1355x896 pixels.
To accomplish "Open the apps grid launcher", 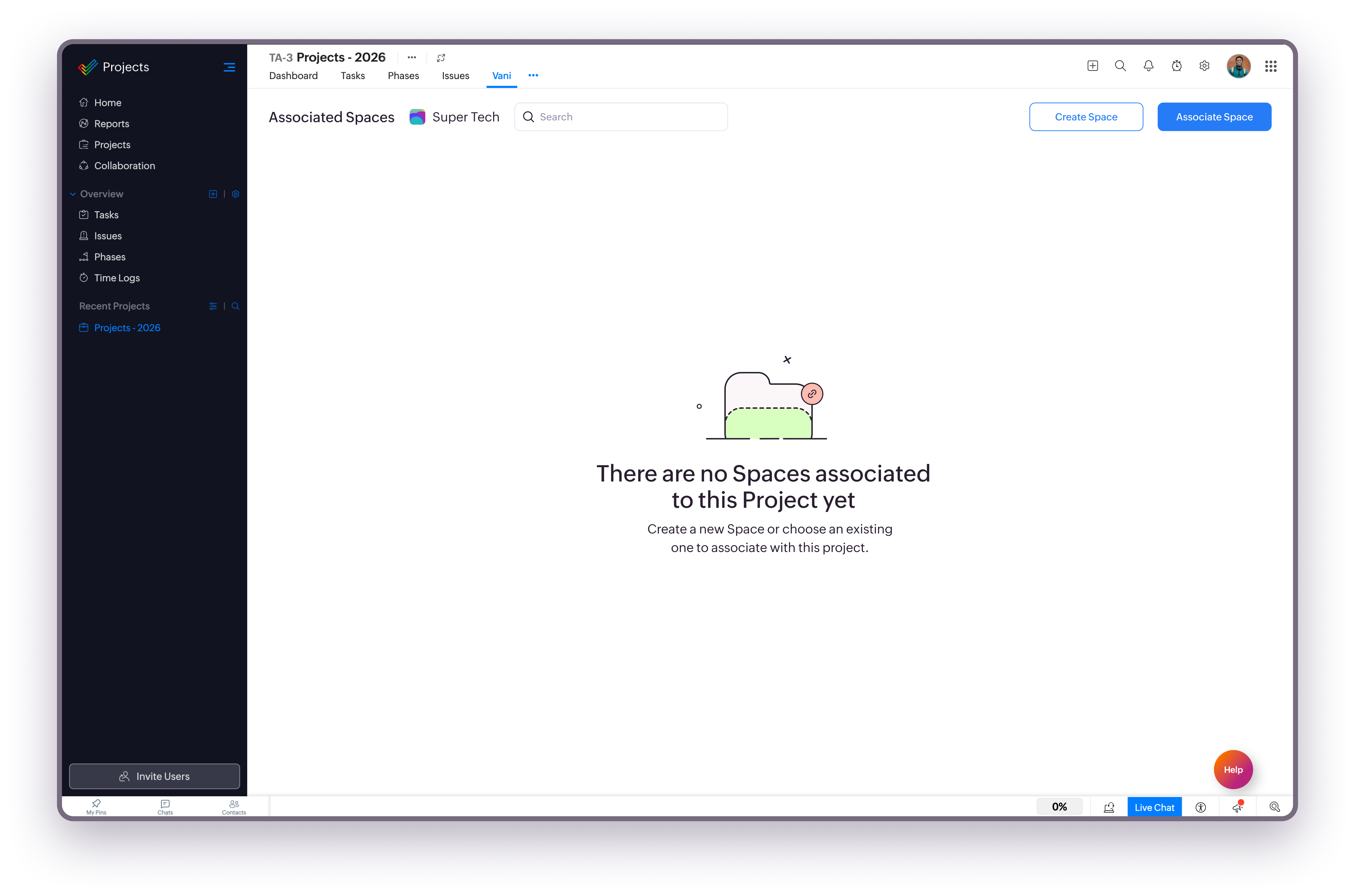I will [x=1270, y=66].
